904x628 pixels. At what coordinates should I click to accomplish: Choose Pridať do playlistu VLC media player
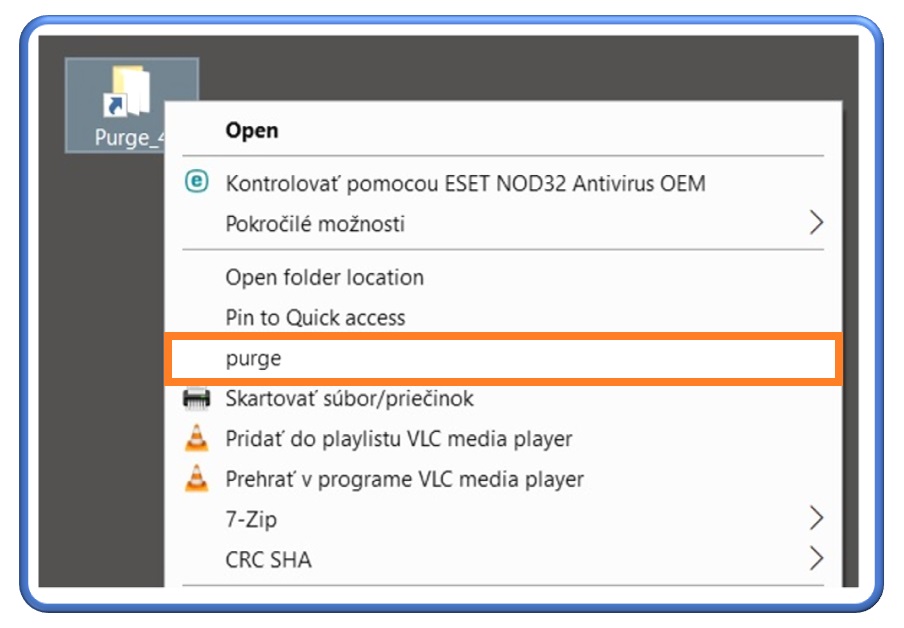click(398, 439)
